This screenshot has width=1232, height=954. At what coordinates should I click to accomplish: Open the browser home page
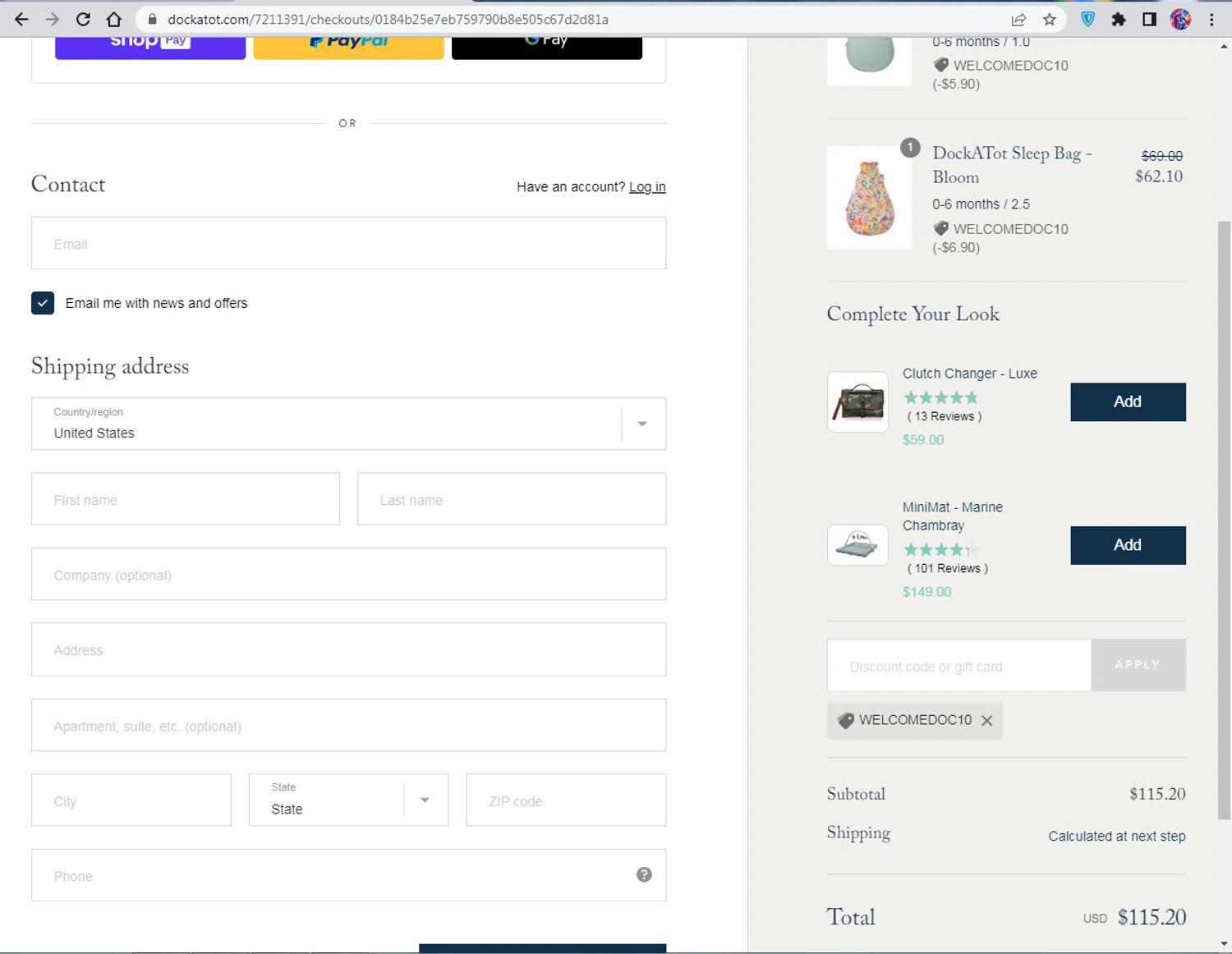tap(114, 19)
